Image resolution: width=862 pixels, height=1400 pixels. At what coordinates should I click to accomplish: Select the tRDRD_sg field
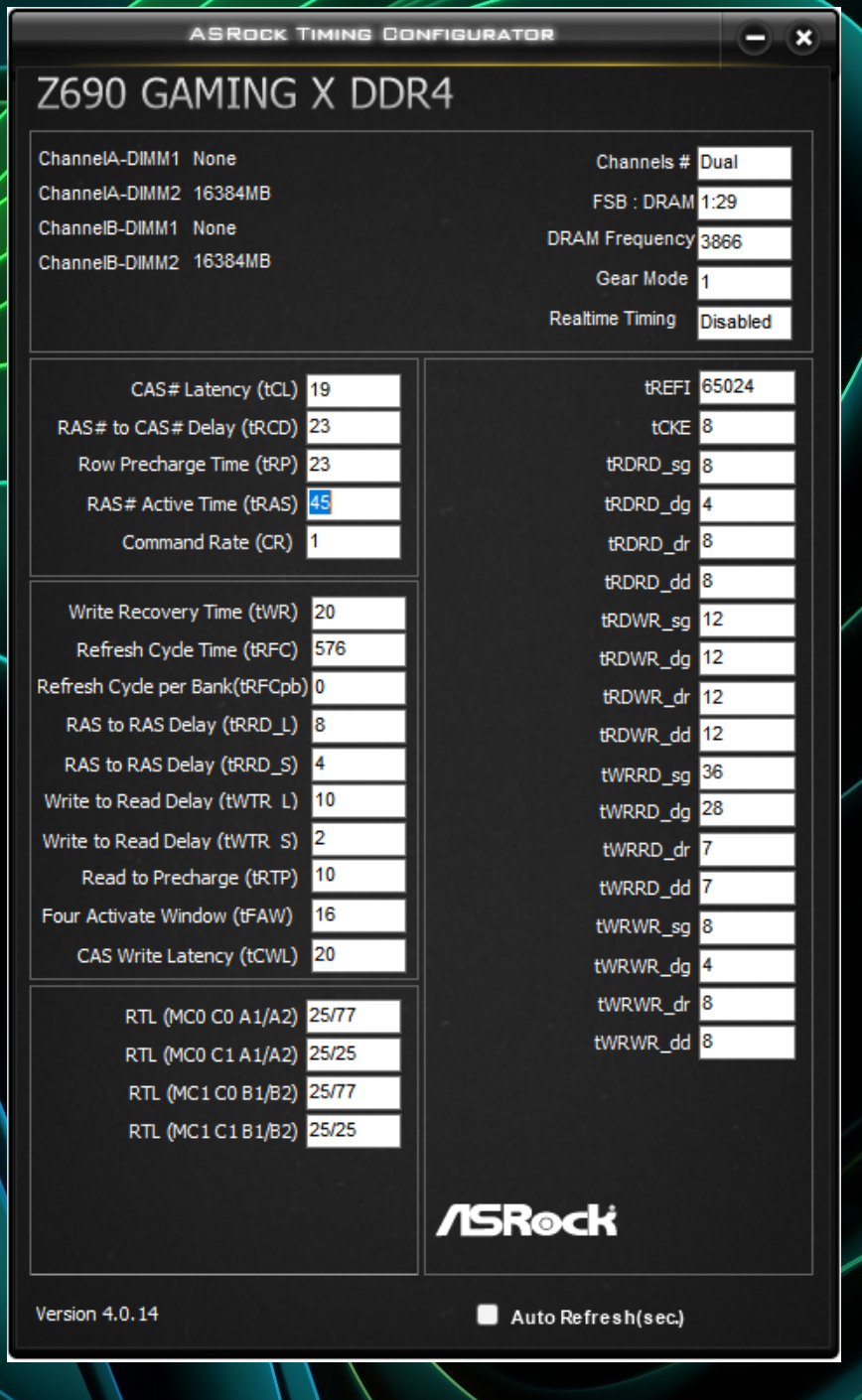click(x=747, y=467)
